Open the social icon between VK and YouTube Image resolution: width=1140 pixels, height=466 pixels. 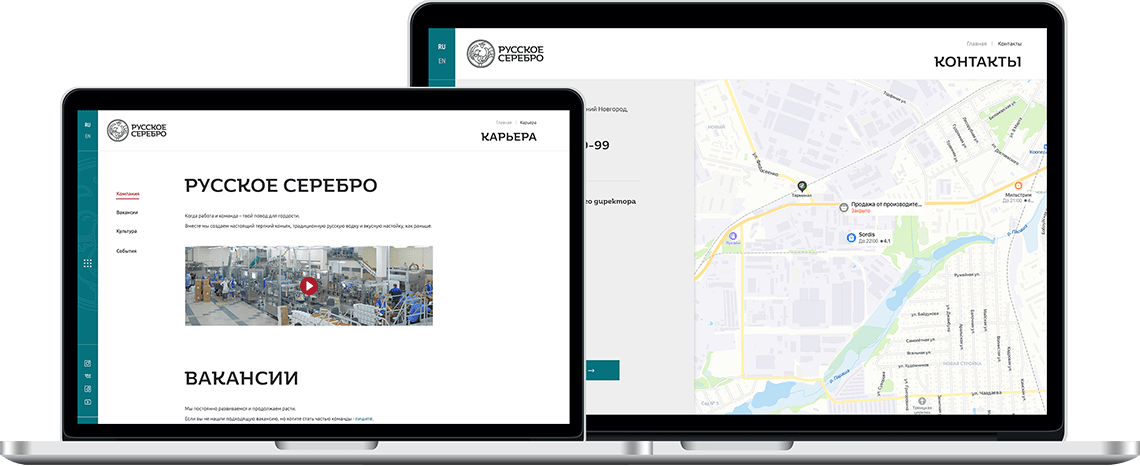point(87,389)
